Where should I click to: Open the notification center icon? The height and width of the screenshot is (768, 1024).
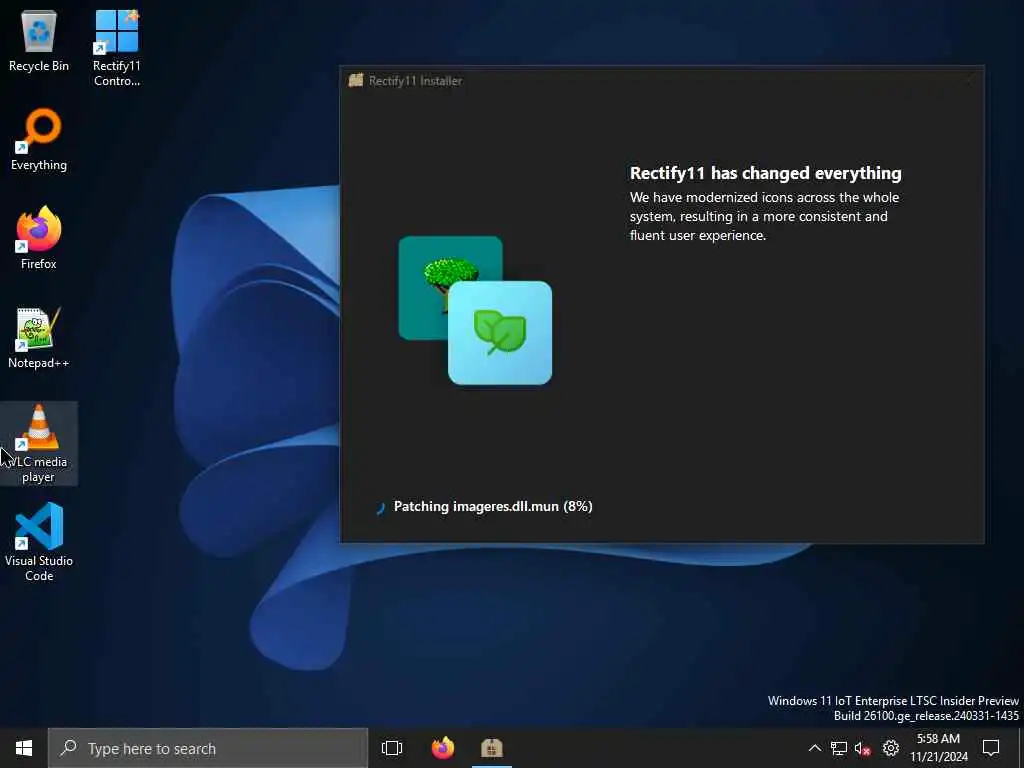(x=991, y=748)
